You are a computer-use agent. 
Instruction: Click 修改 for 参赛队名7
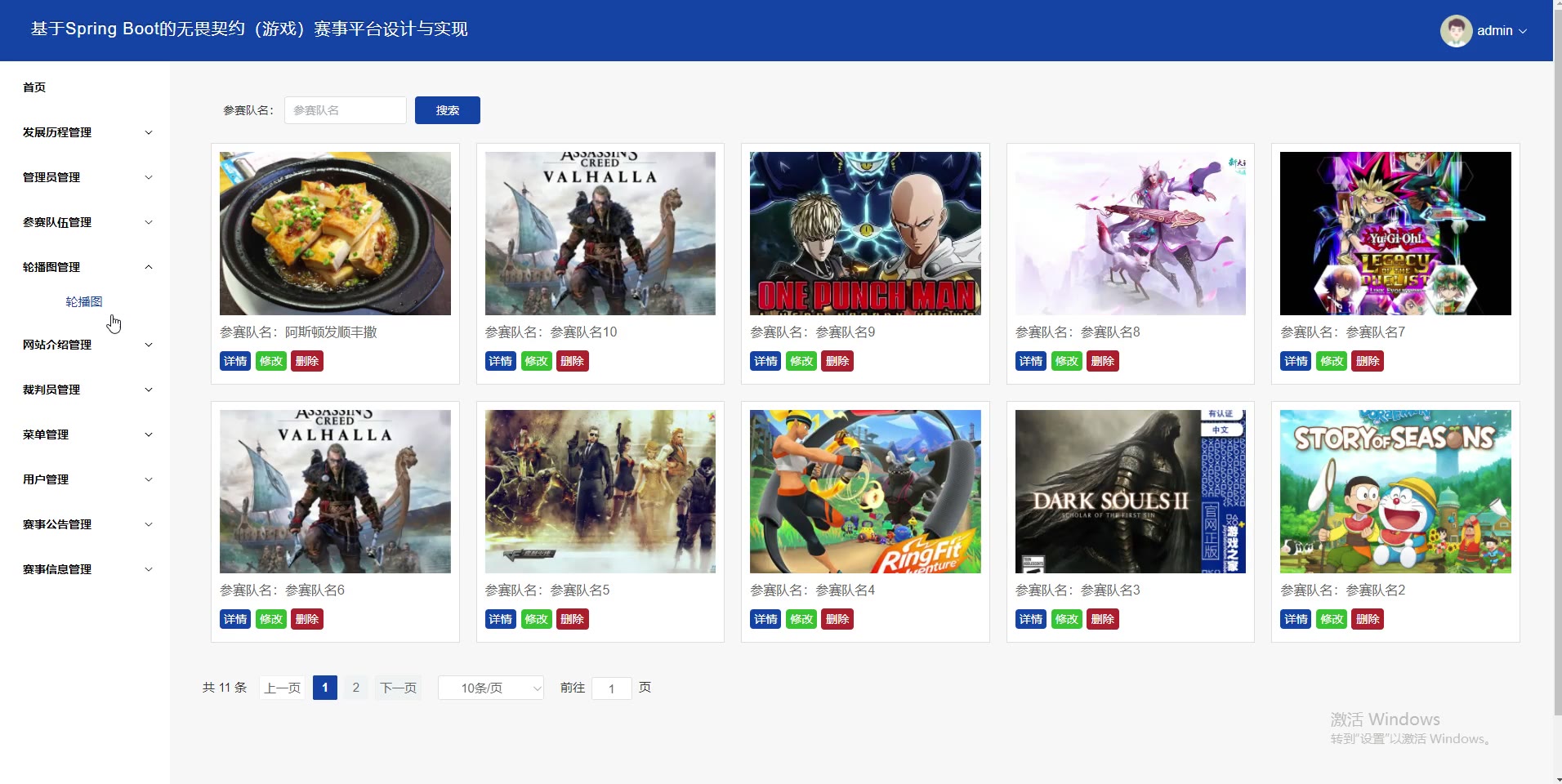pyautogui.click(x=1332, y=361)
